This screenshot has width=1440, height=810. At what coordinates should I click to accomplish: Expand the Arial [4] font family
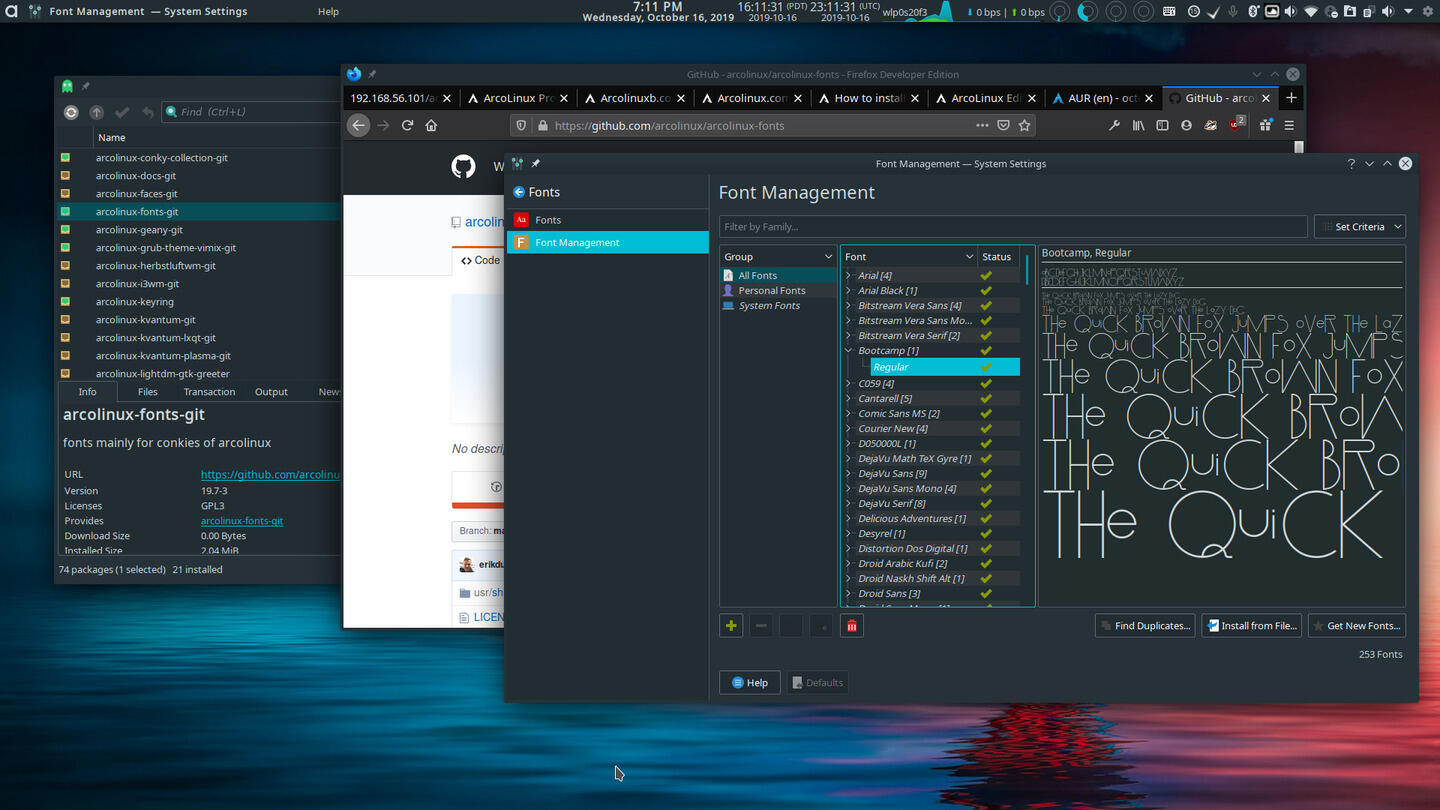[x=849, y=275]
